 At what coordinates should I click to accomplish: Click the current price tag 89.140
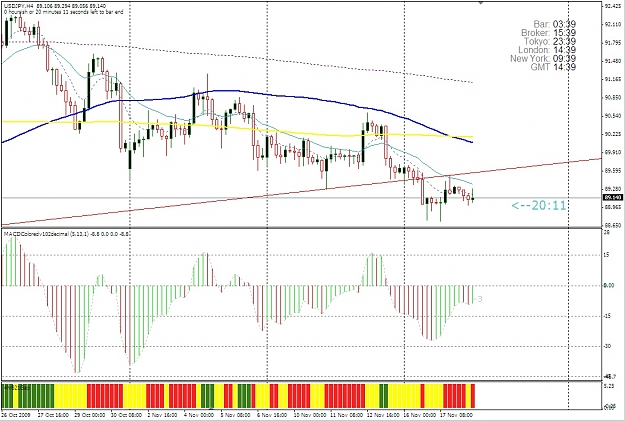[x=613, y=198]
